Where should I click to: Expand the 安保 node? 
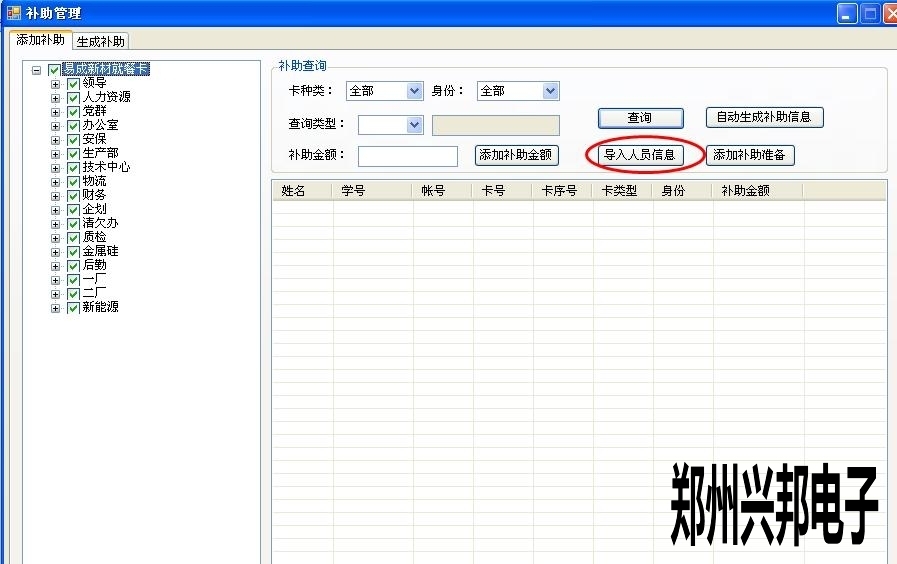click(55, 140)
